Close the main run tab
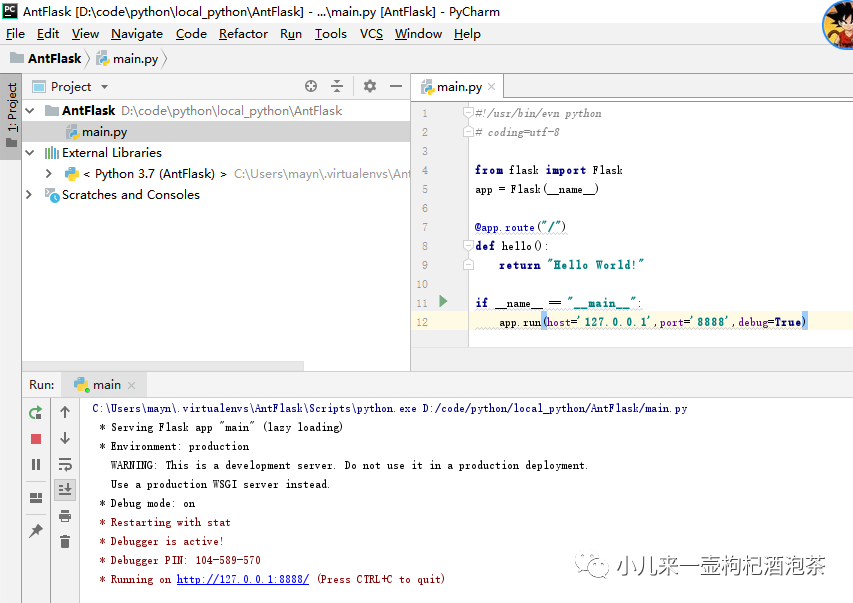Image resolution: width=853 pixels, height=603 pixels. pyautogui.click(x=131, y=385)
